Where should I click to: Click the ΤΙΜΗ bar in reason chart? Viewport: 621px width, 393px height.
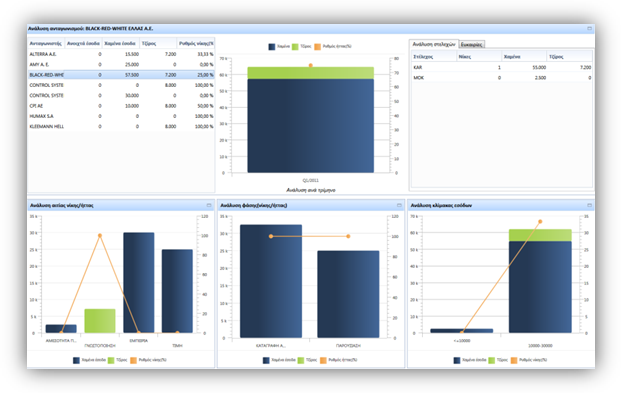tap(177, 291)
